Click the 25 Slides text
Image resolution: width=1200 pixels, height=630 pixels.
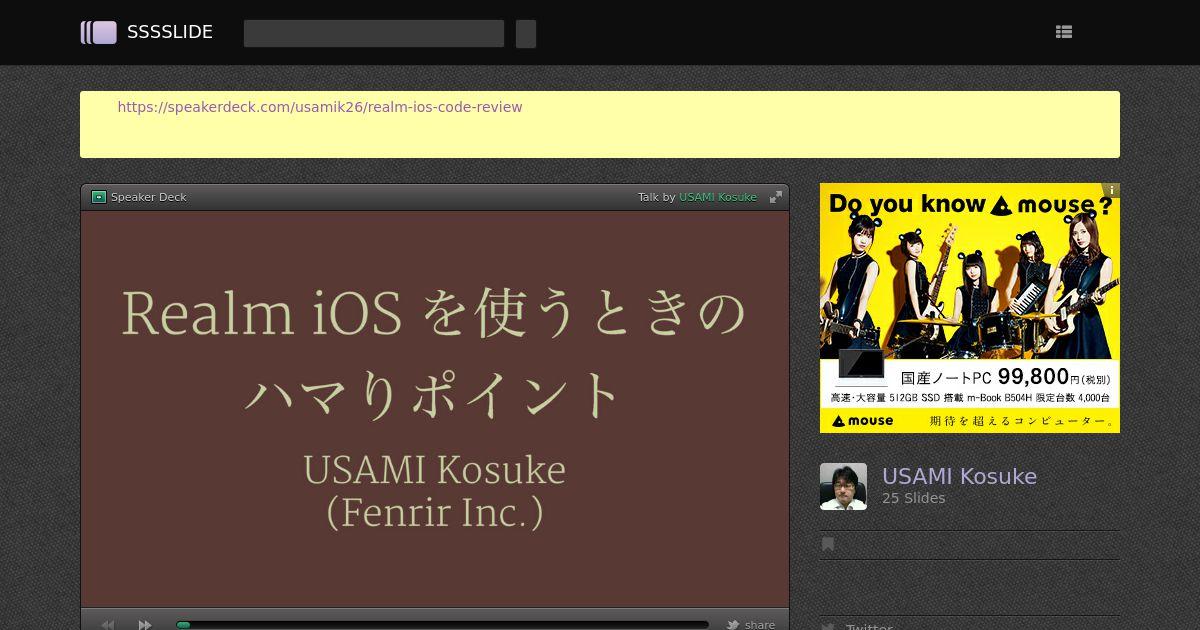tap(913, 498)
